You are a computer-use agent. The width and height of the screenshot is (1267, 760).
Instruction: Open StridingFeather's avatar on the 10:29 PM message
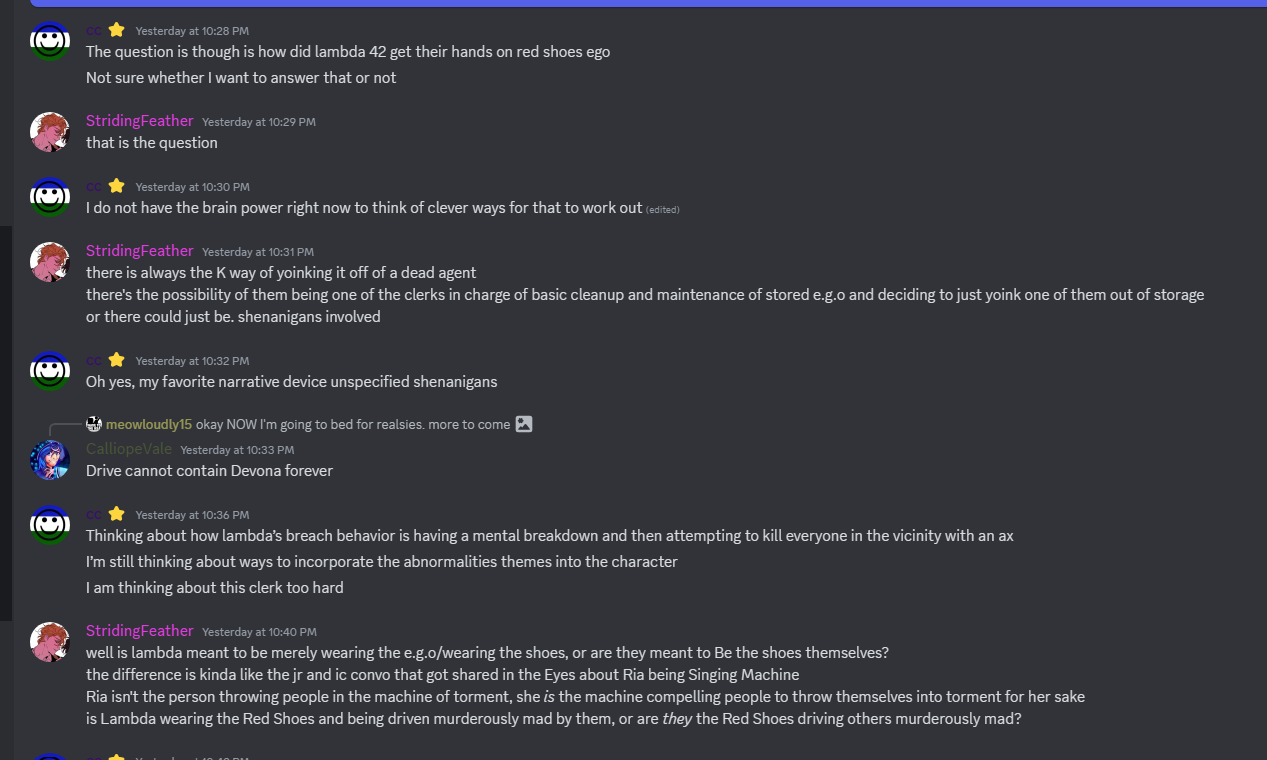[50, 132]
